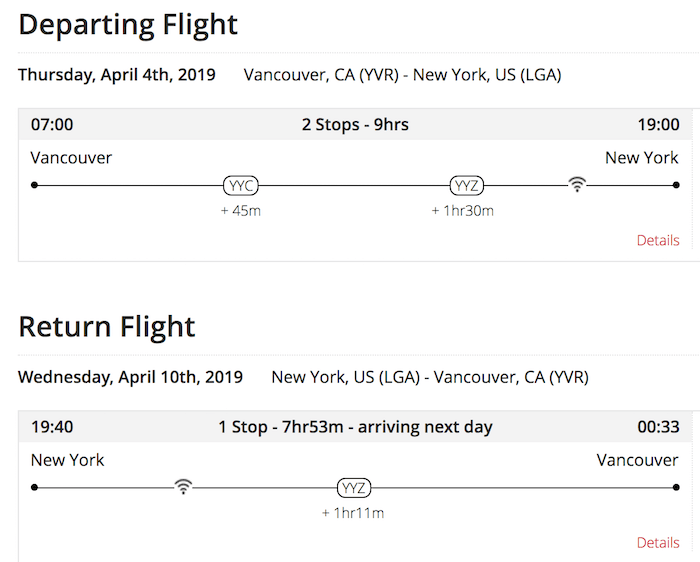Click the + 1hr11m layover label
This screenshot has height=562, width=700.
tap(353, 513)
